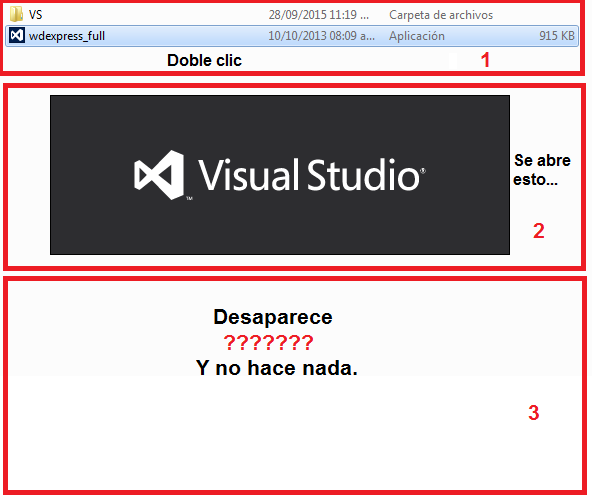Click the 915 KB size value
The width and height of the screenshot is (592, 500).
point(557,36)
